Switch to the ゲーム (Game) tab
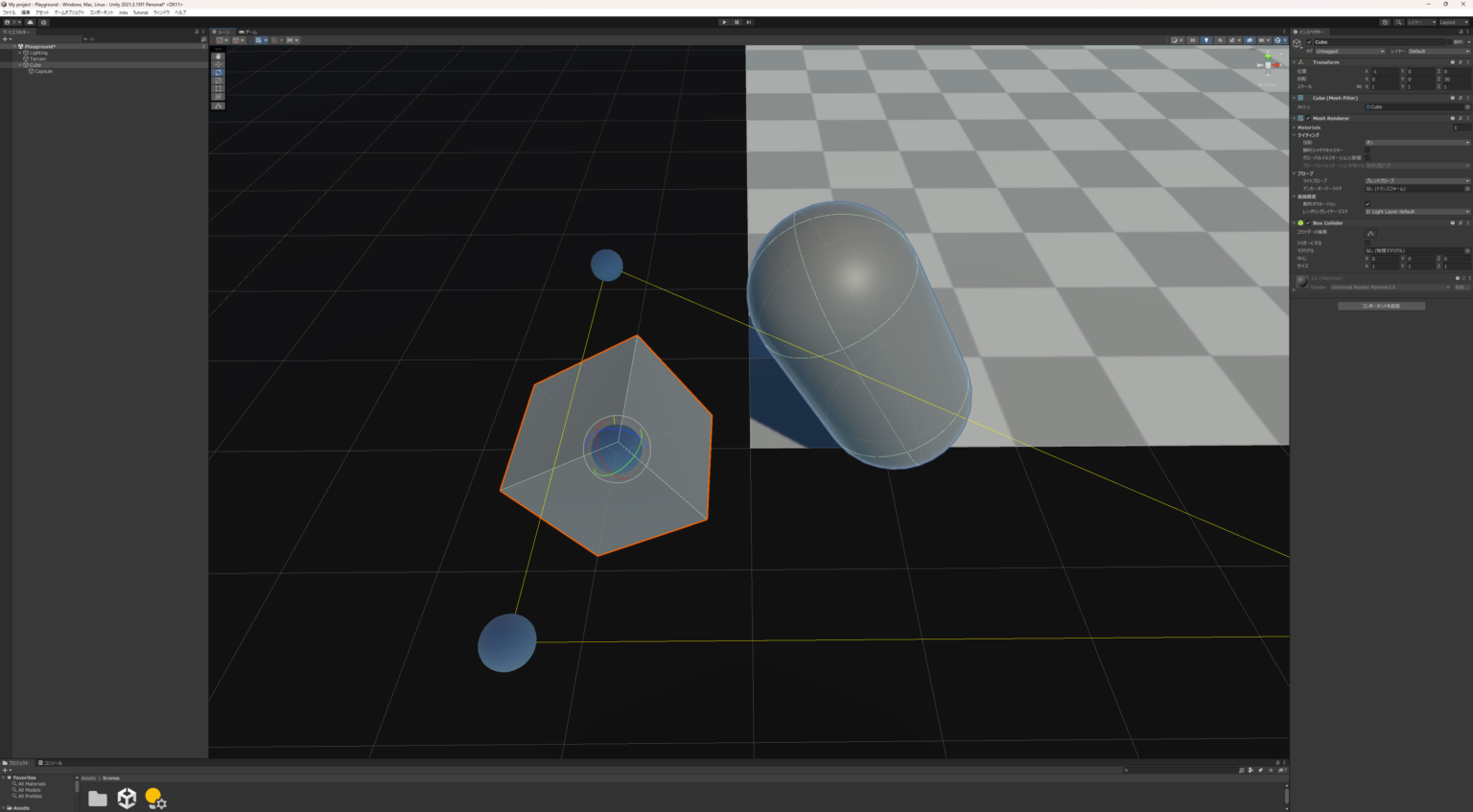Screen dimensions: 1473x812 [x=246, y=31]
